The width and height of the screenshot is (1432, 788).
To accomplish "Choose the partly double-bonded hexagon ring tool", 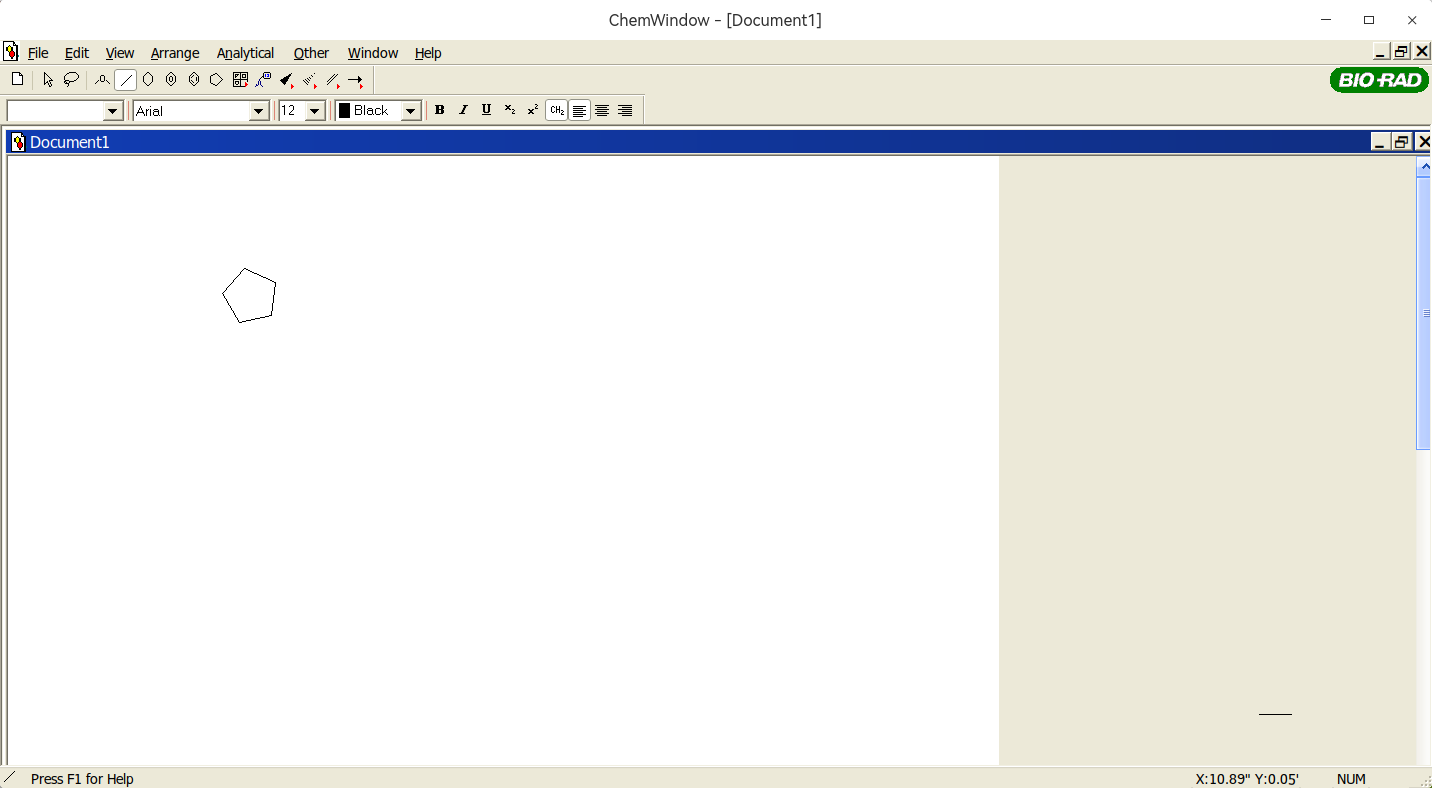I will pos(194,80).
